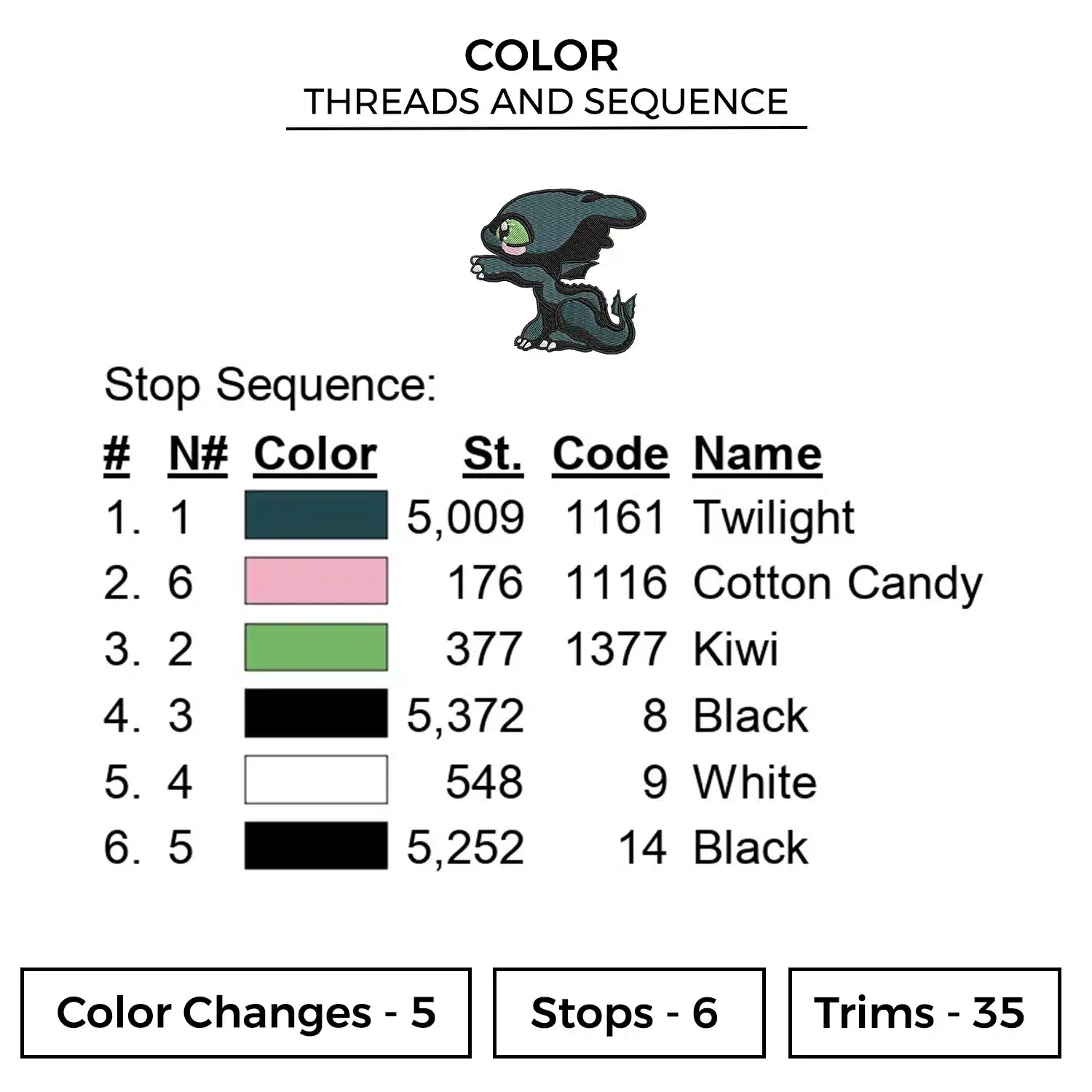Select the Black swatch with code 8
The width and height of the screenshot is (1092, 1092).
pyautogui.click(x=315, y=713)
